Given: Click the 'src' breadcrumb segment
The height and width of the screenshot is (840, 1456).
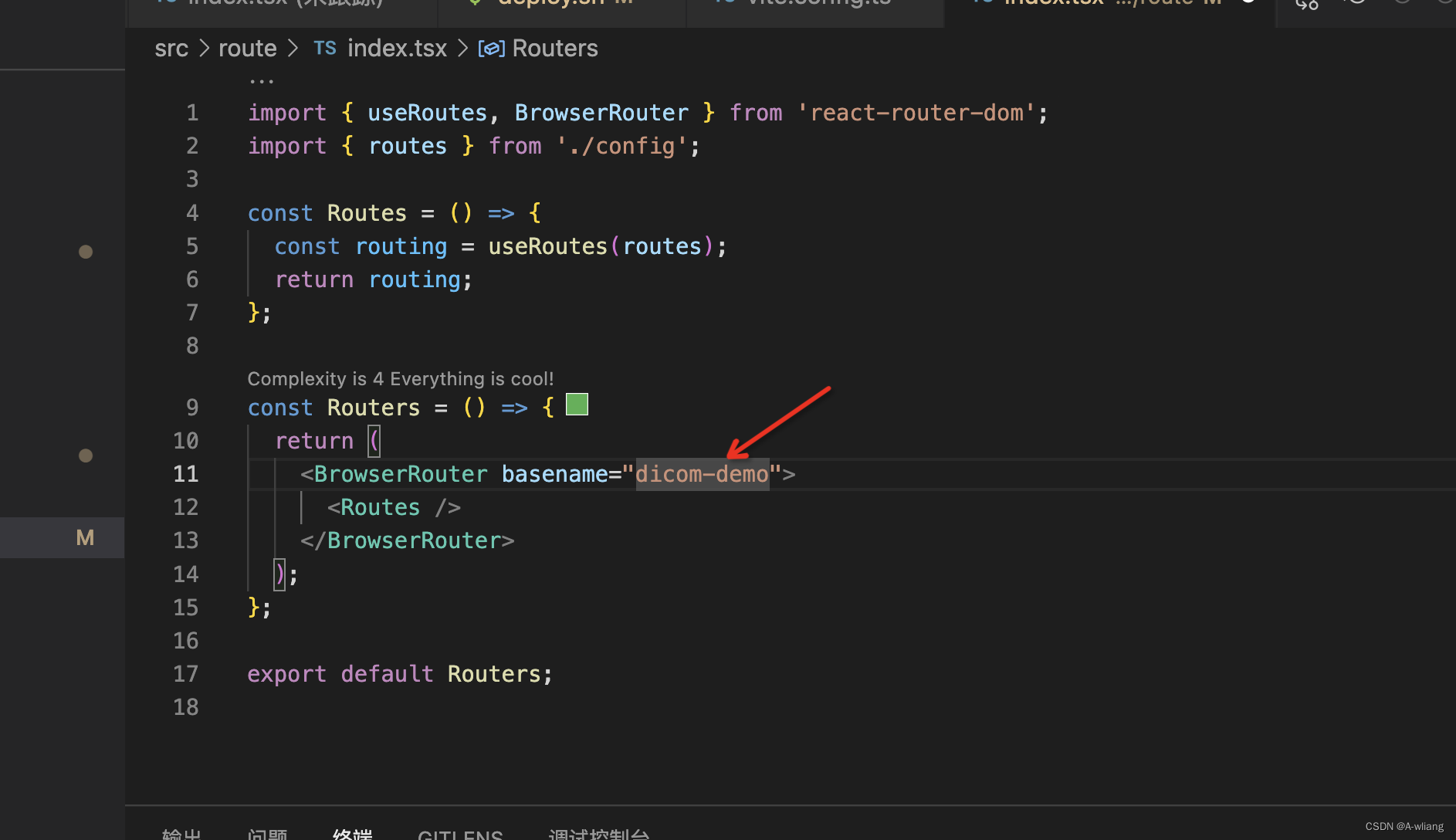Looking at the screenshot, I should pos(171,48).
